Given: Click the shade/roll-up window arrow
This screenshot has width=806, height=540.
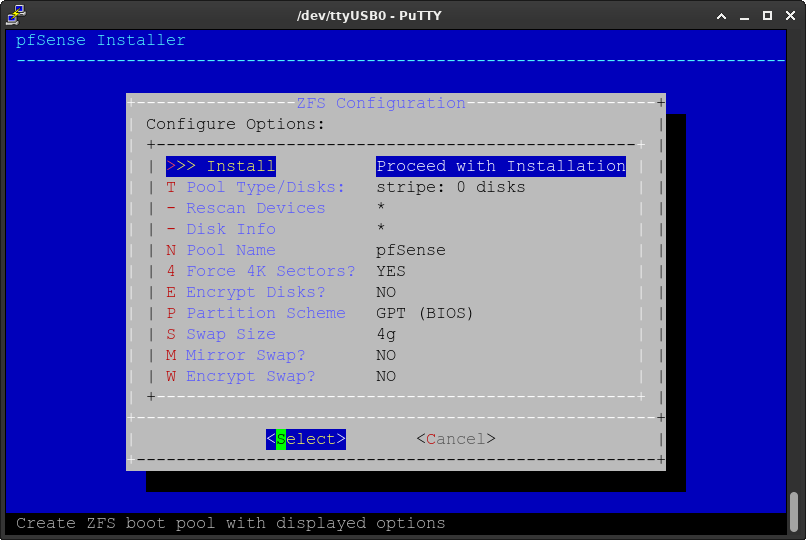Looking at the screenshot, I should click(721, 16).
